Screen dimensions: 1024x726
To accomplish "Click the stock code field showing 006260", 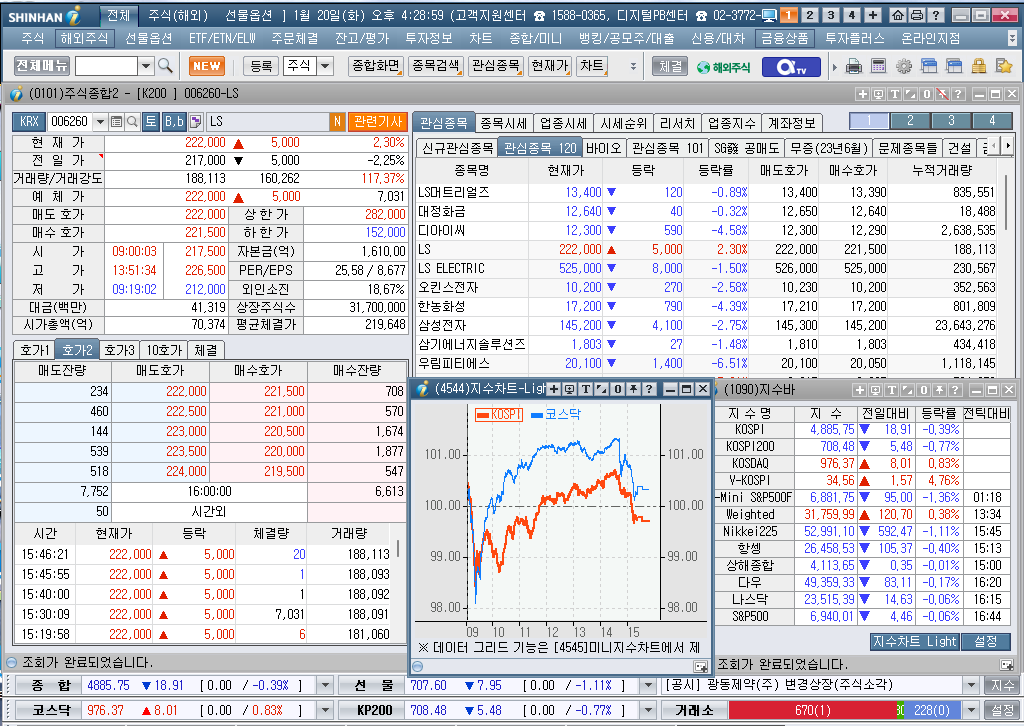I will pyautogui.click(x=70, y=121).
